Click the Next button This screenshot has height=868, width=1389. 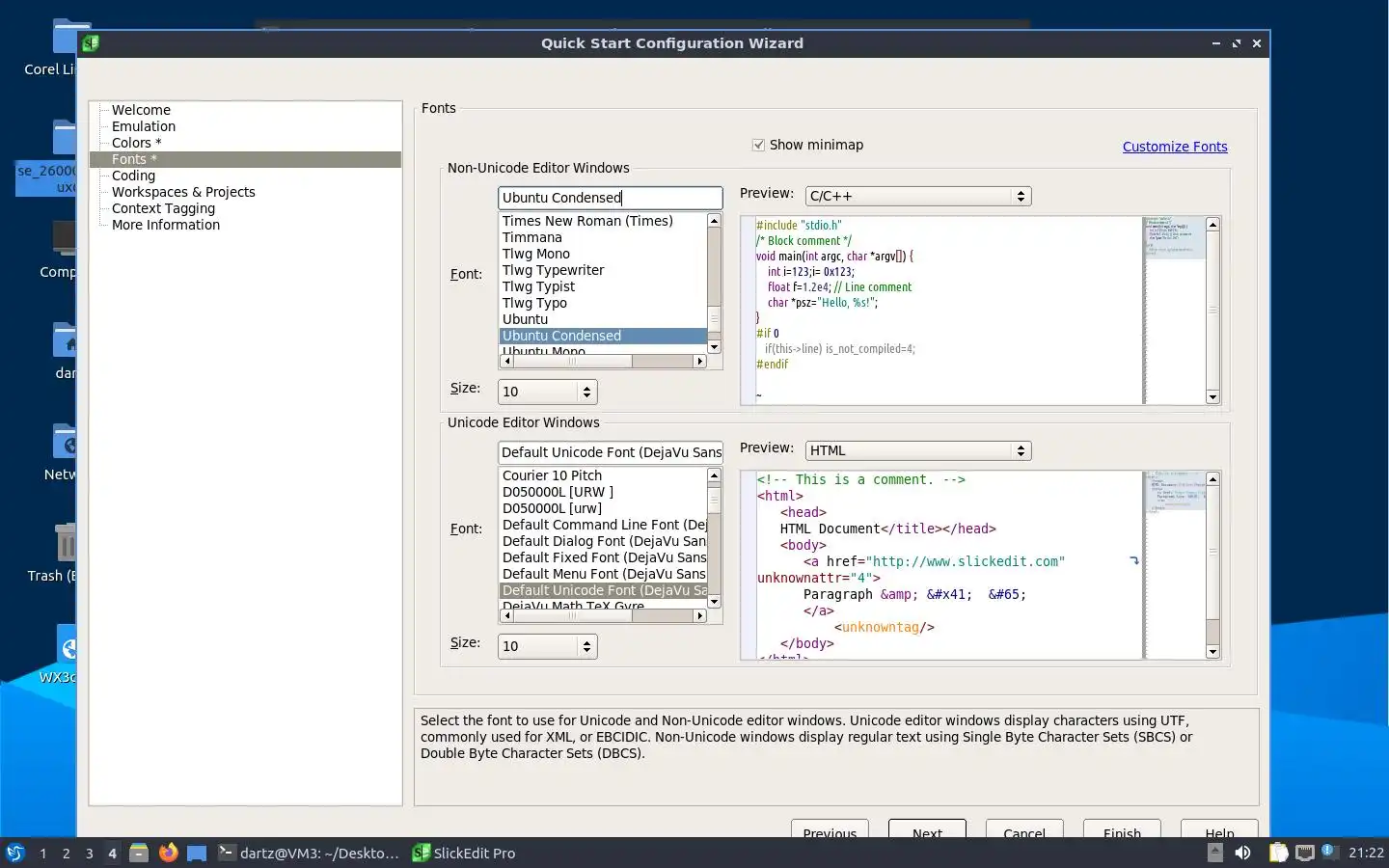(927, 828)
